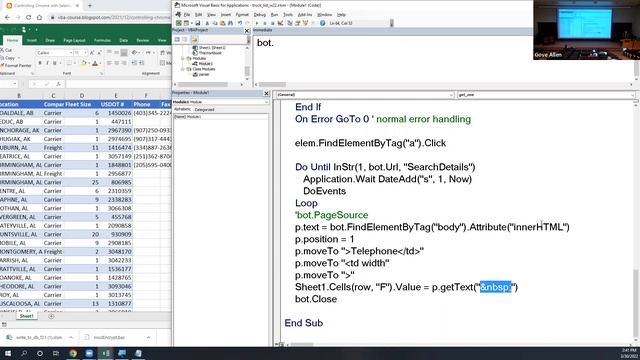Click the Undo icon in VBA toolbar

[x=240, y=23]
